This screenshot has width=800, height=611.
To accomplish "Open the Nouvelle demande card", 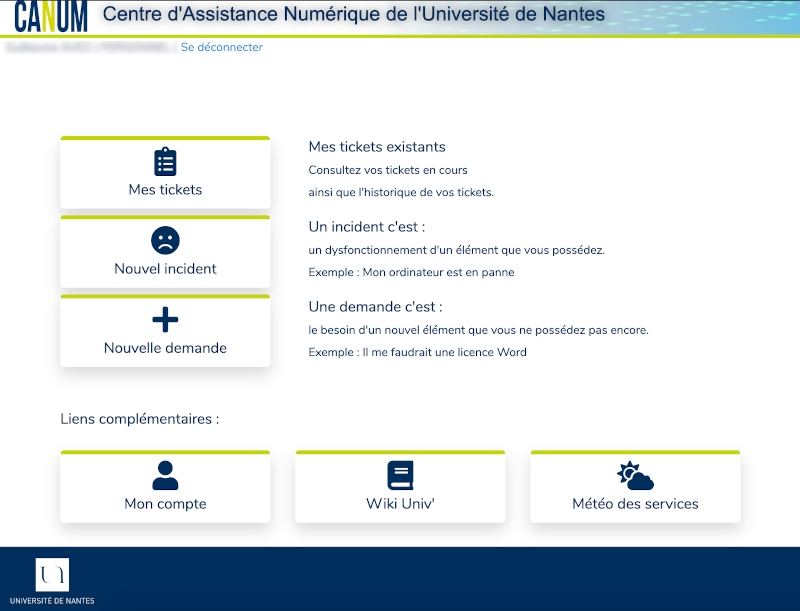I will point(165,331).
